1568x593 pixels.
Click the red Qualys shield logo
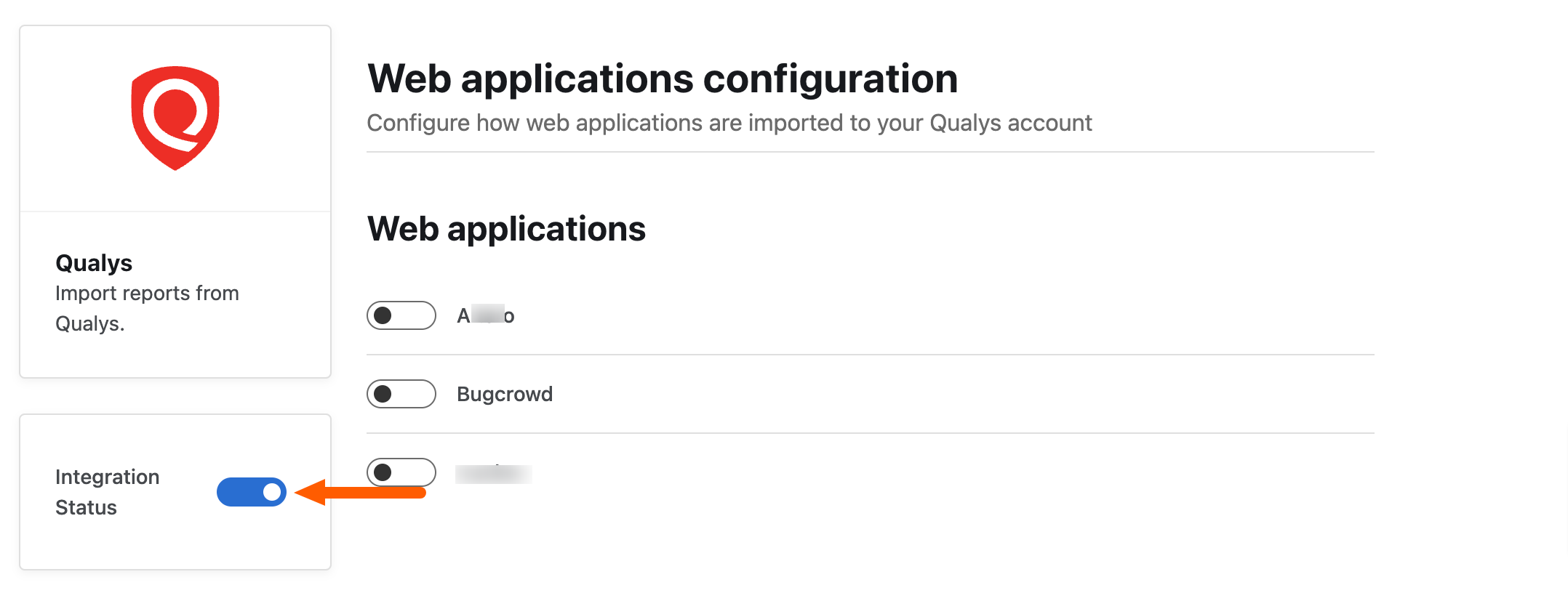point(175,118)
